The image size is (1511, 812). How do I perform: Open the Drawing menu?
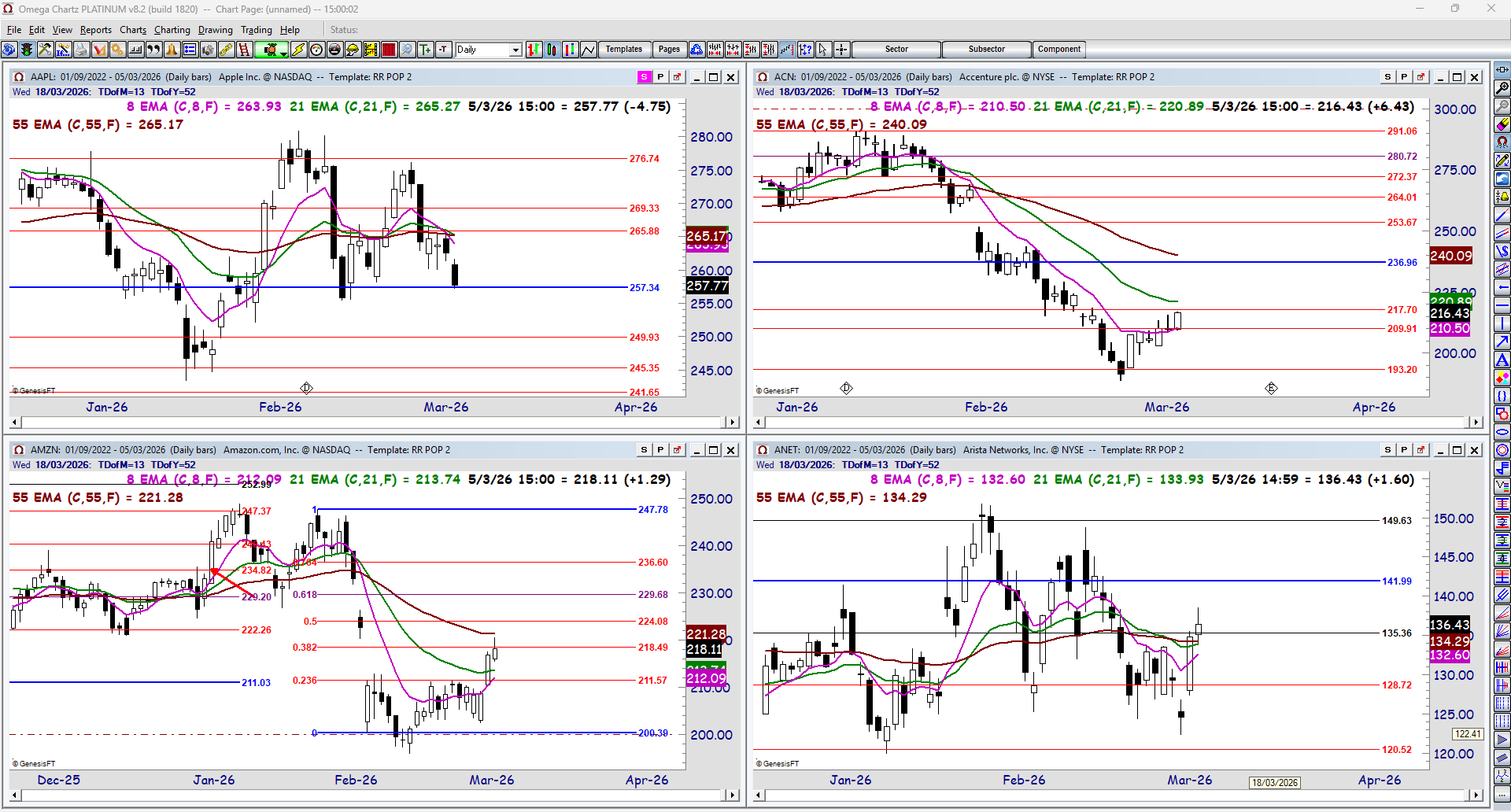click(x=216, y=30)
